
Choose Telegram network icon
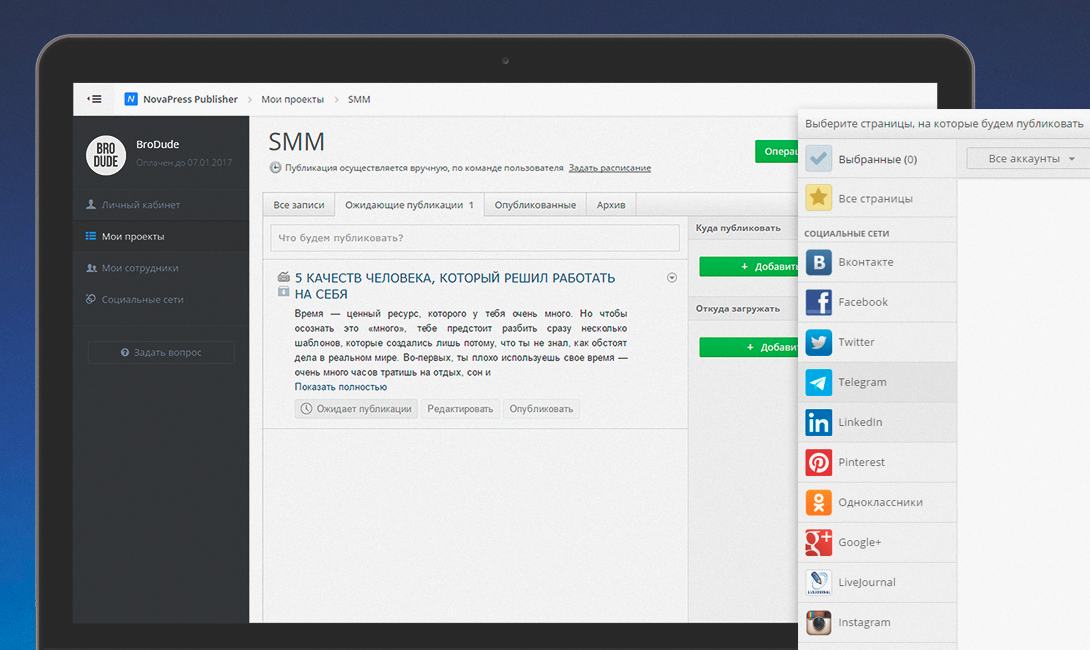[x=818, y=382]
